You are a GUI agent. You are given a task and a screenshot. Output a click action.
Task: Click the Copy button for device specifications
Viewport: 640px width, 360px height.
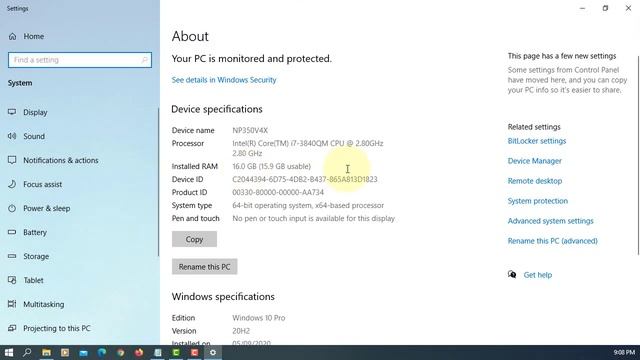194,239
